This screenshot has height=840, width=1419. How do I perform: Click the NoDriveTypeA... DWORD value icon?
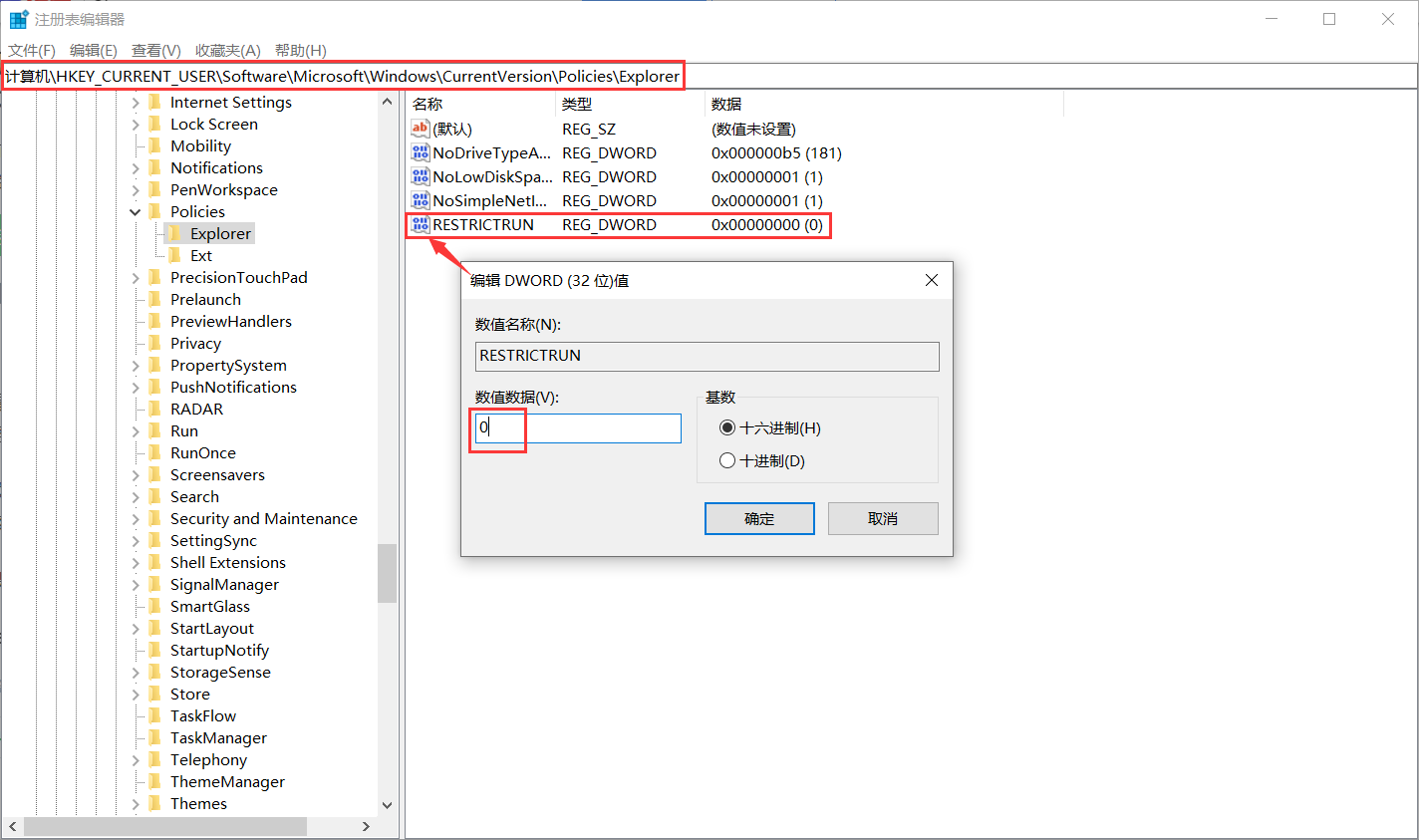(x=421, y=152)
